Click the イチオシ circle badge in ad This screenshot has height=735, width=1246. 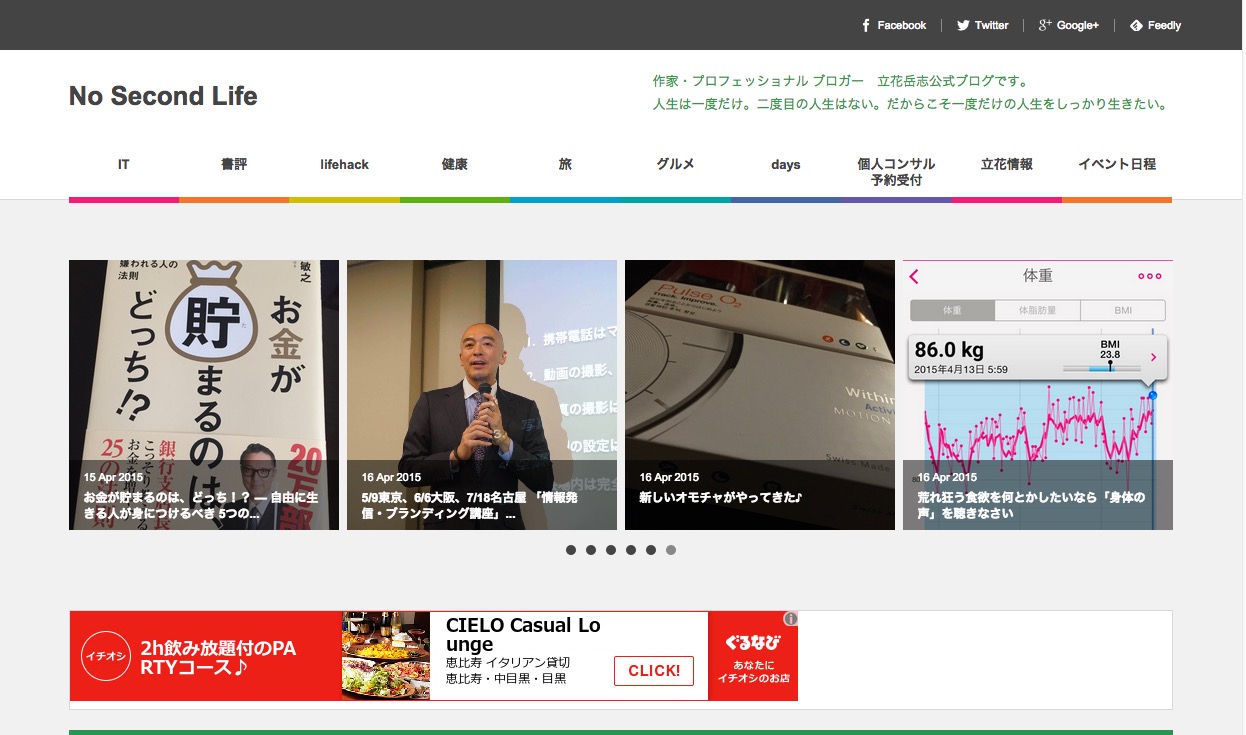106,656
